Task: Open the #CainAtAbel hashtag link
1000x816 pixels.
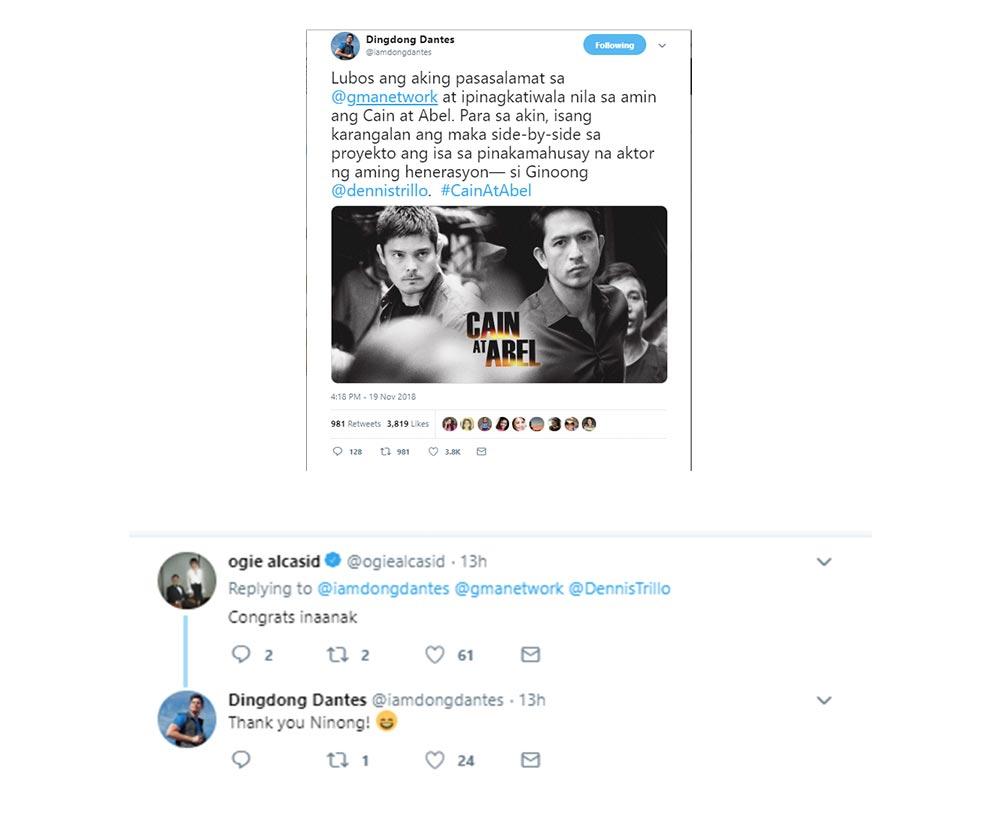Action: (x=486, y=190)
